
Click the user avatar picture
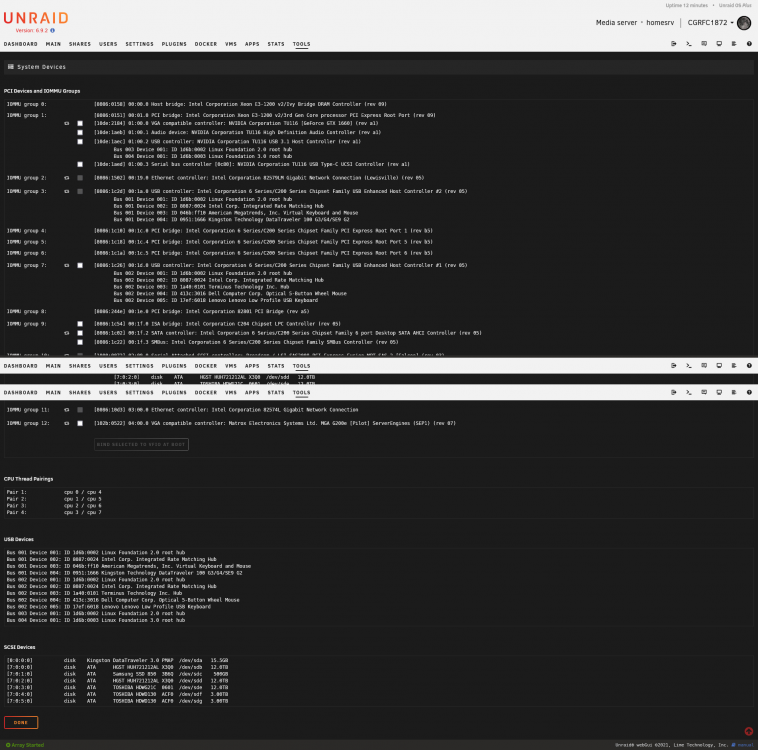point(744,22)
